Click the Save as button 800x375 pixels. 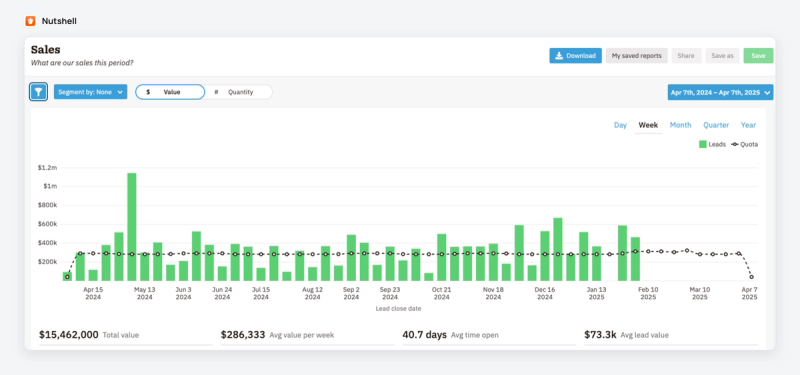(x=722, y=56)
